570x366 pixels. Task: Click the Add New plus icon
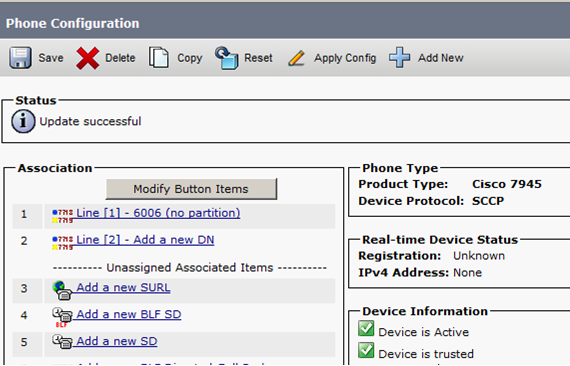399,57
